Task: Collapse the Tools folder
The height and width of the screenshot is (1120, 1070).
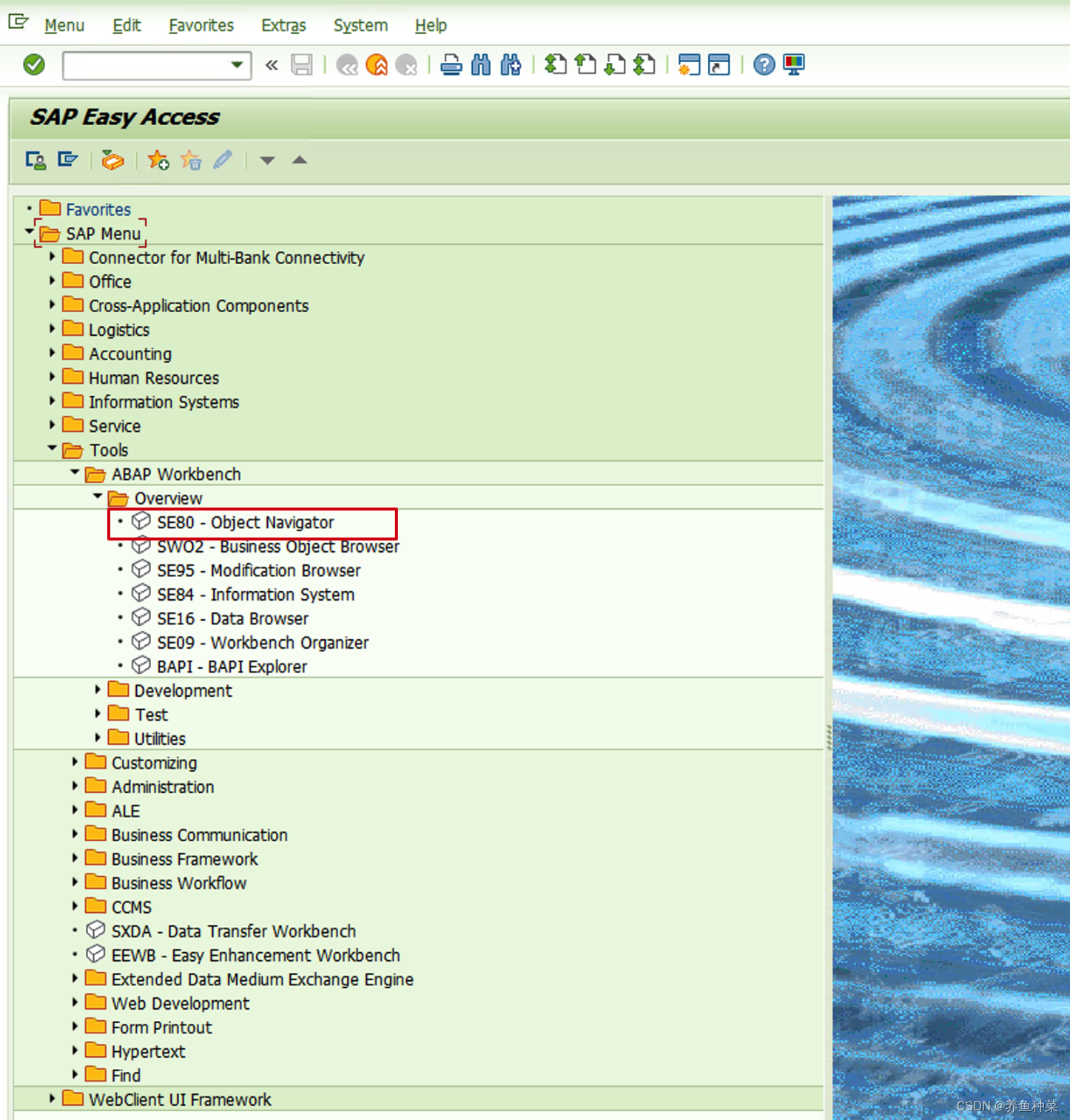Action: 52,448
